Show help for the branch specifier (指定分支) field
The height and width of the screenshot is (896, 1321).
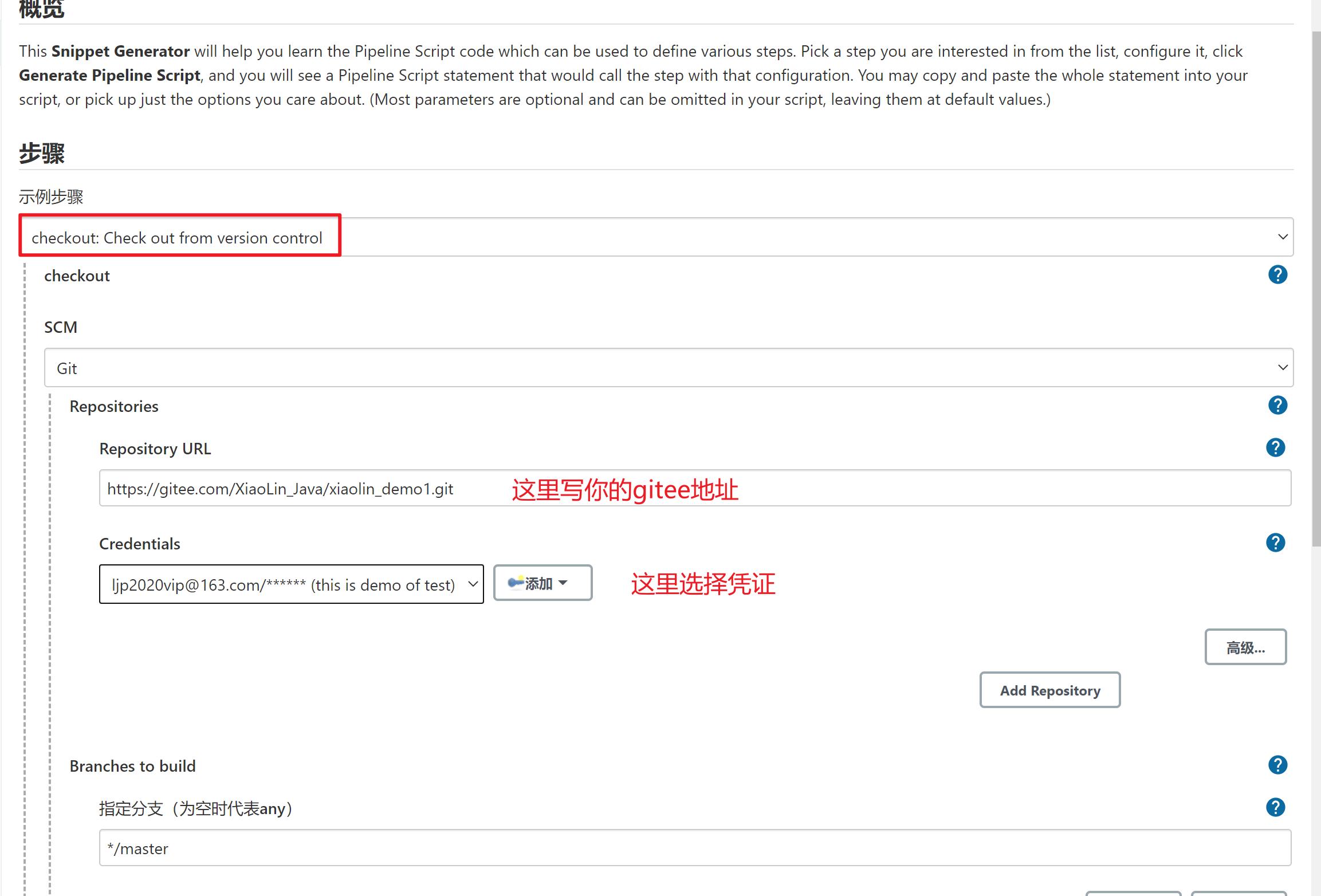1275,808
